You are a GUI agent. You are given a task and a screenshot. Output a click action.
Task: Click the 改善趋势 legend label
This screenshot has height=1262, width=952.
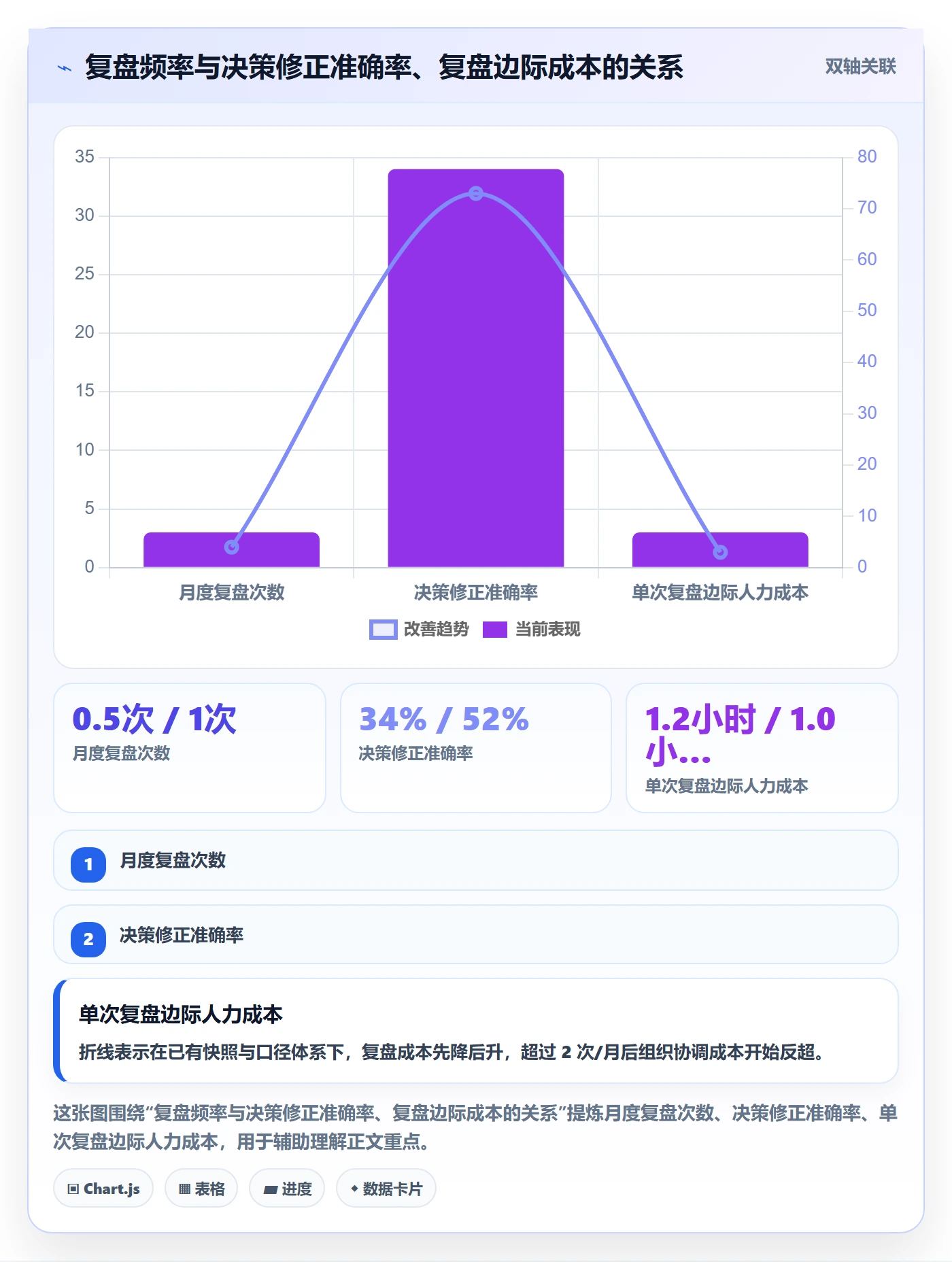(437, 630)
